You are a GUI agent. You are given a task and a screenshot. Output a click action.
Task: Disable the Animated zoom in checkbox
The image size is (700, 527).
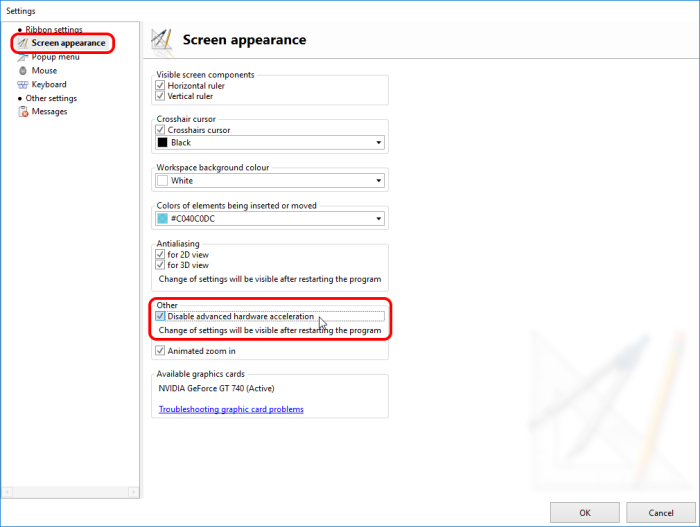point(160,351)
